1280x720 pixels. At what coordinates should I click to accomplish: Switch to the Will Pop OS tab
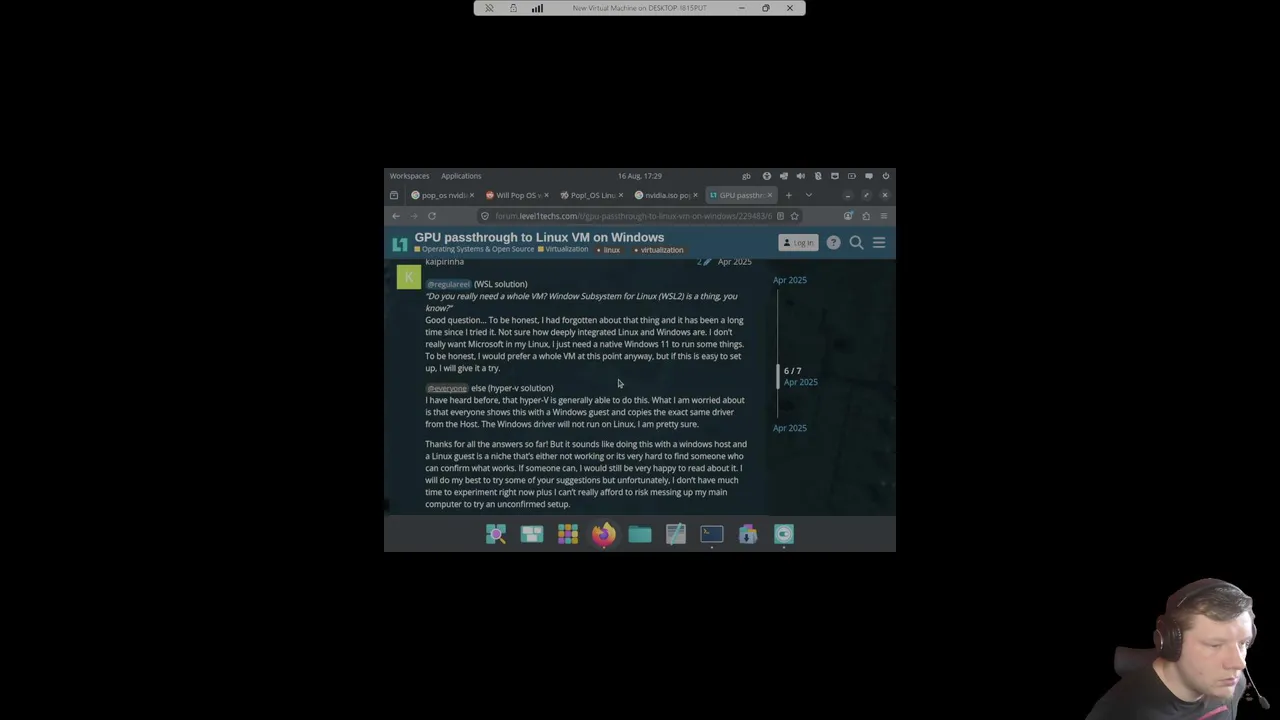tap(518, 195)
